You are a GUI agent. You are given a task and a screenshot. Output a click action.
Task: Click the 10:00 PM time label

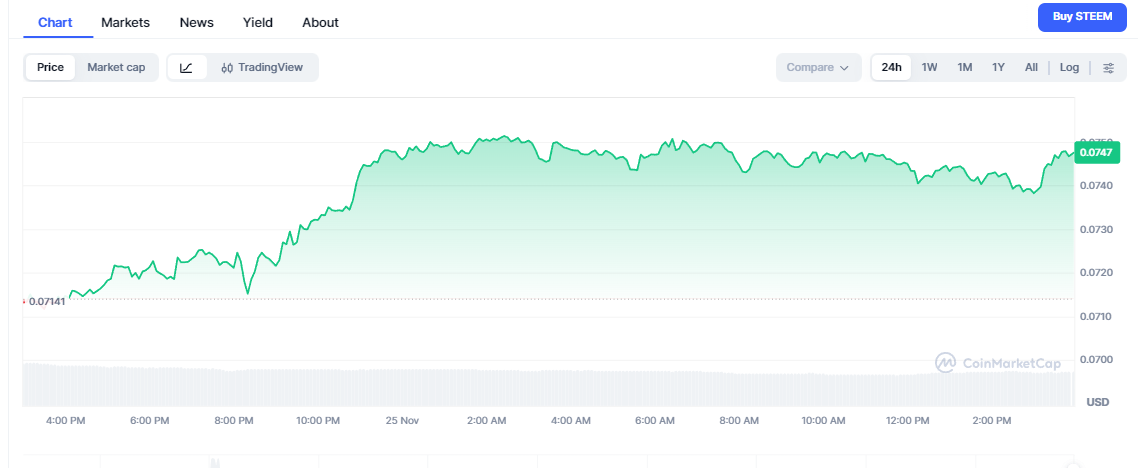318,420
